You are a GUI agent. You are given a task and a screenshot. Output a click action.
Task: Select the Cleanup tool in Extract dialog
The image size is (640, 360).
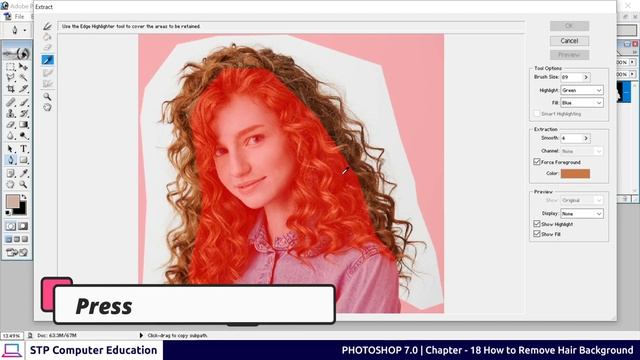pyautogui.click(x=47, y=73)
